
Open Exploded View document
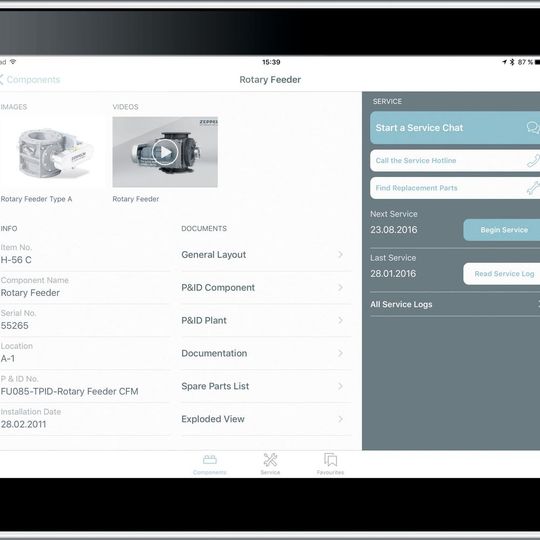pos(266,419)
